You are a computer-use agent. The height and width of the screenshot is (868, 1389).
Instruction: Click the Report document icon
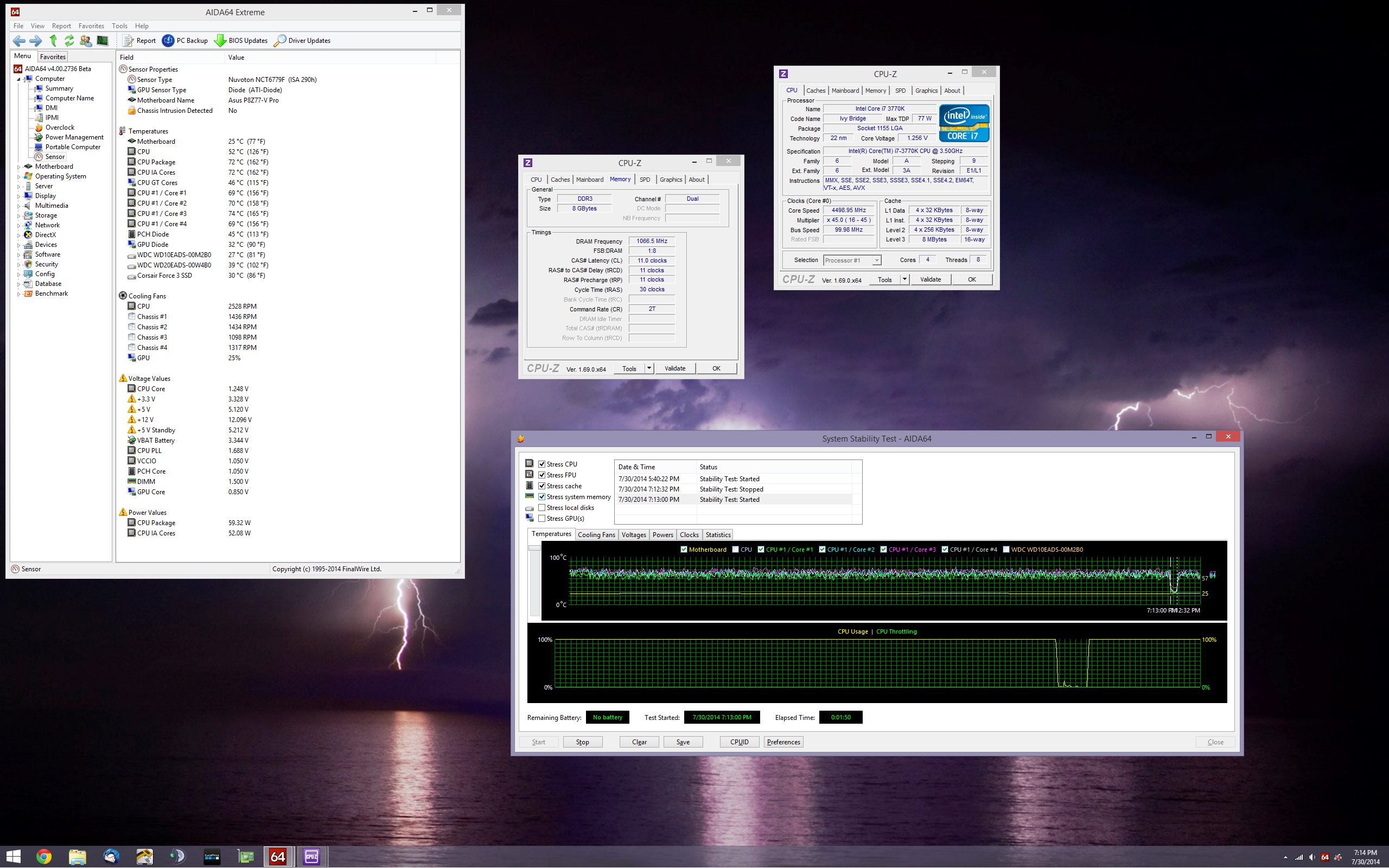click(128, 40)
